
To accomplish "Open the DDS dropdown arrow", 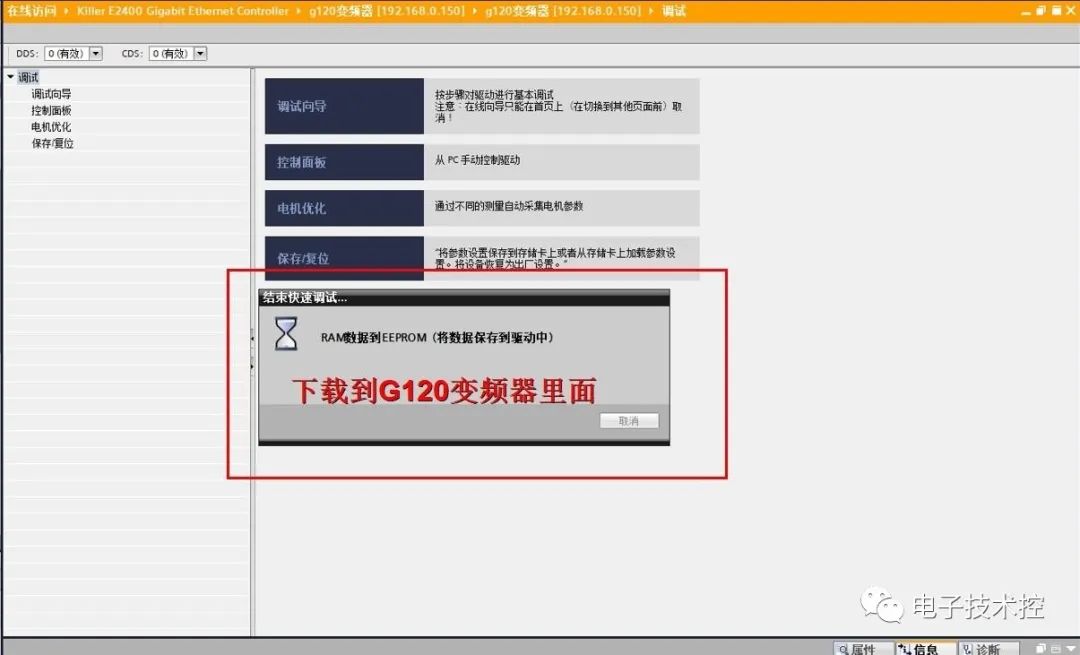I will click(x=96, y=53).
